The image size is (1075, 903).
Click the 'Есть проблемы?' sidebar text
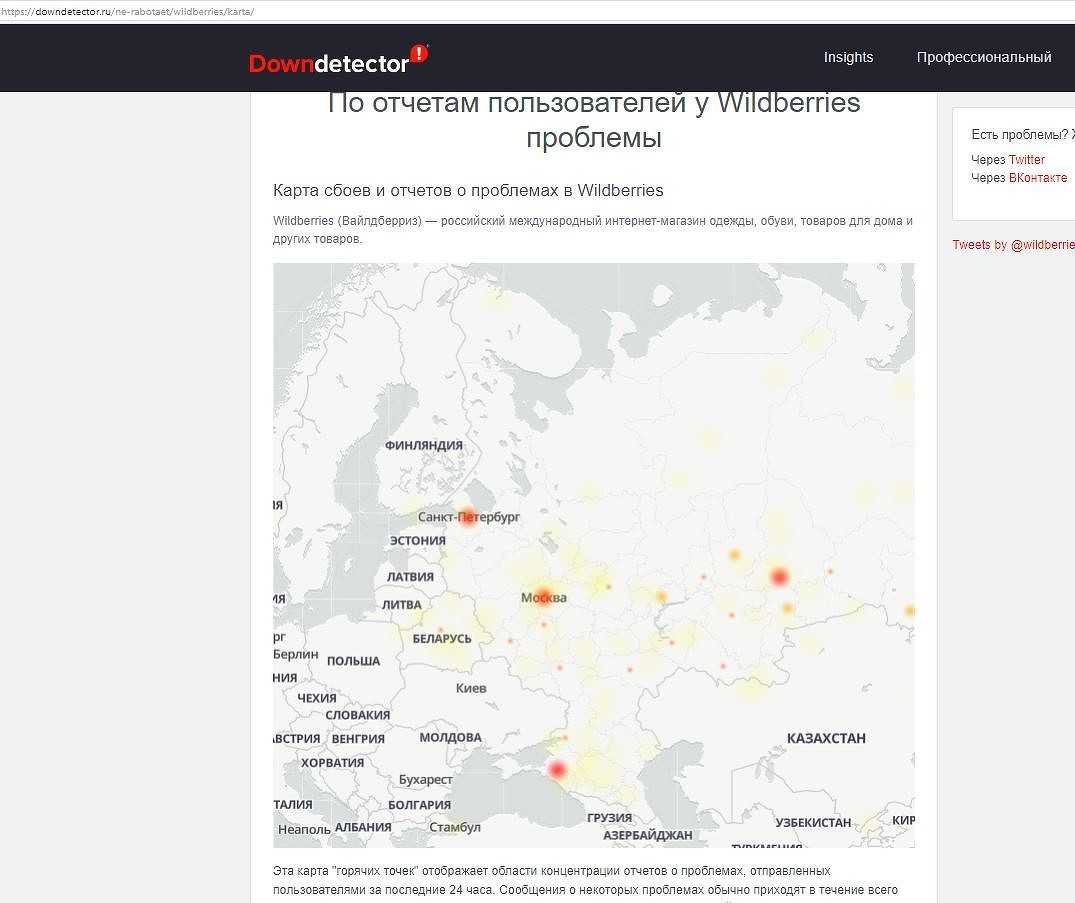click(x=1022, y=134)
